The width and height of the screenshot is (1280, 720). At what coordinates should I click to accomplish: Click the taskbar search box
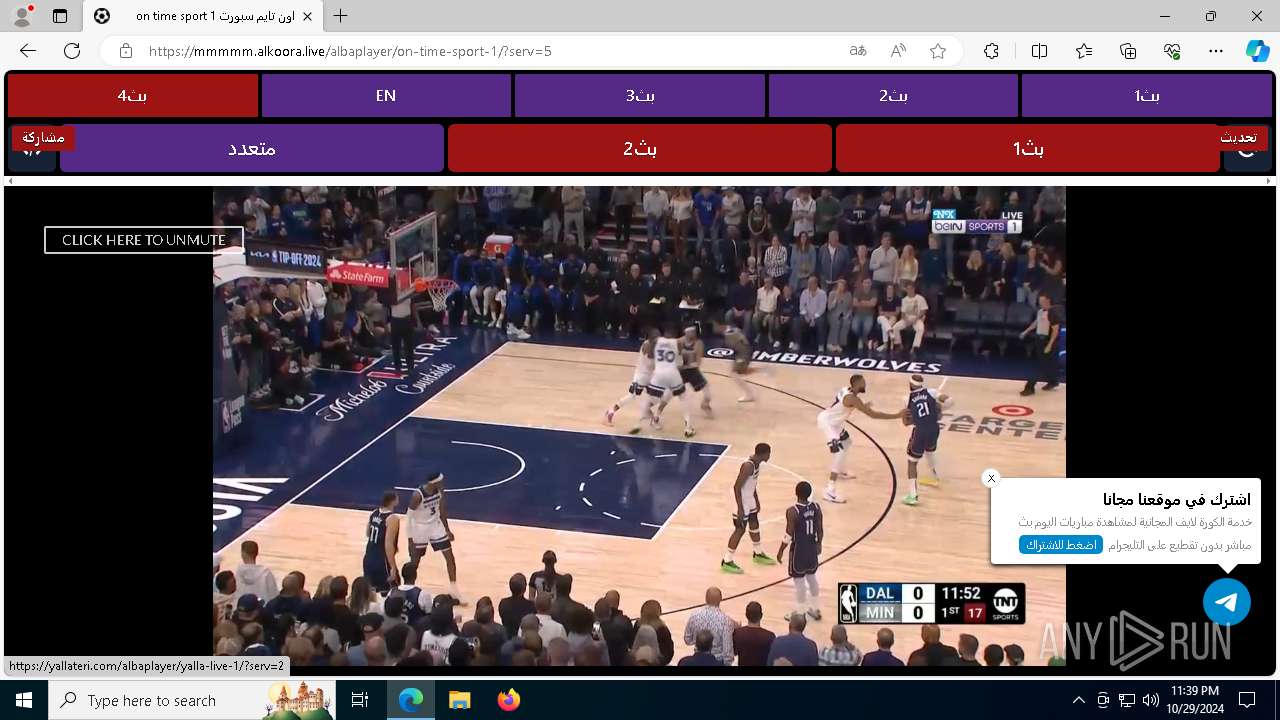(192, 700)
